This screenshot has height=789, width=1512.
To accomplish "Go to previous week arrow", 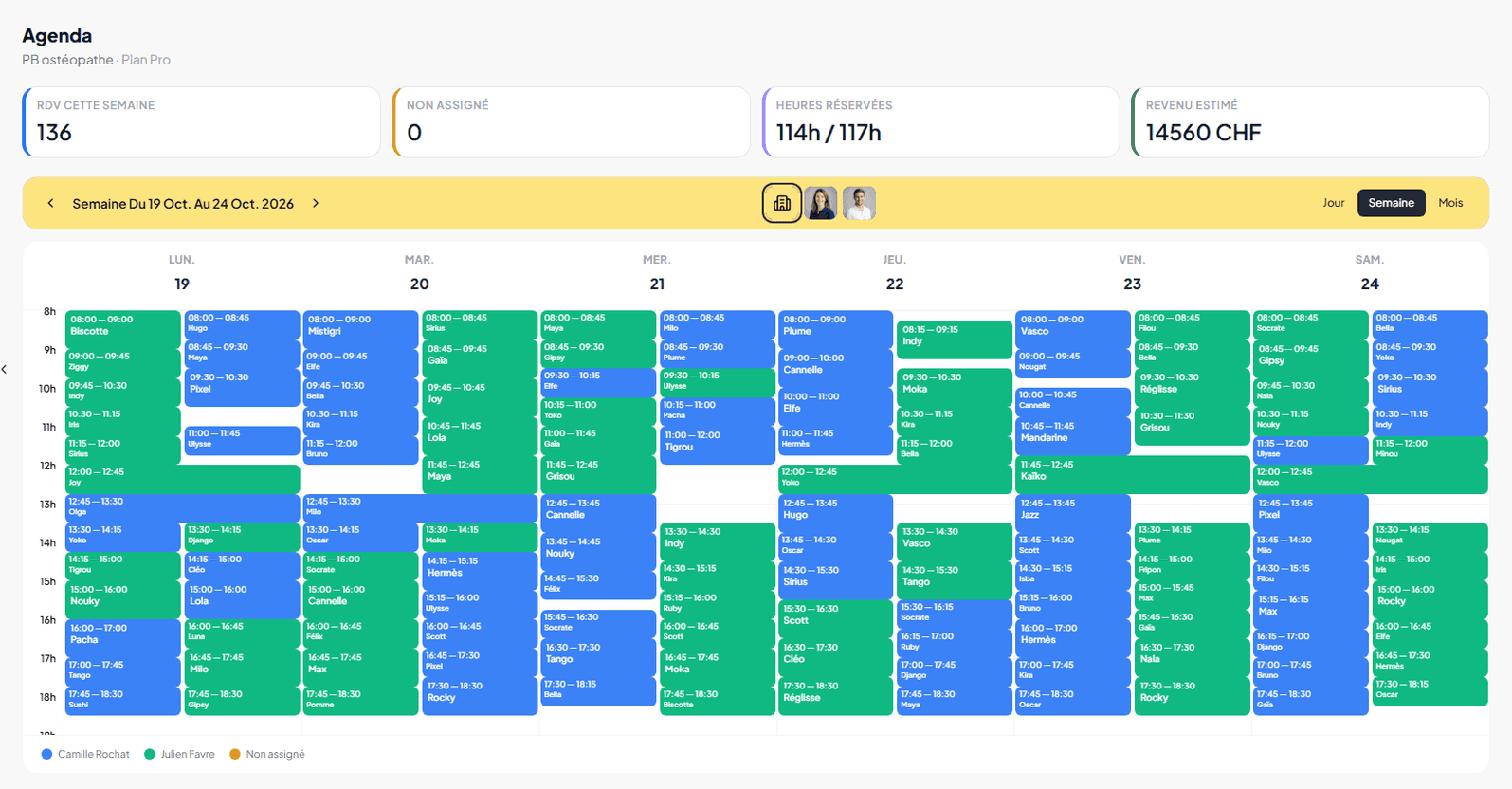I will [50, 203].
